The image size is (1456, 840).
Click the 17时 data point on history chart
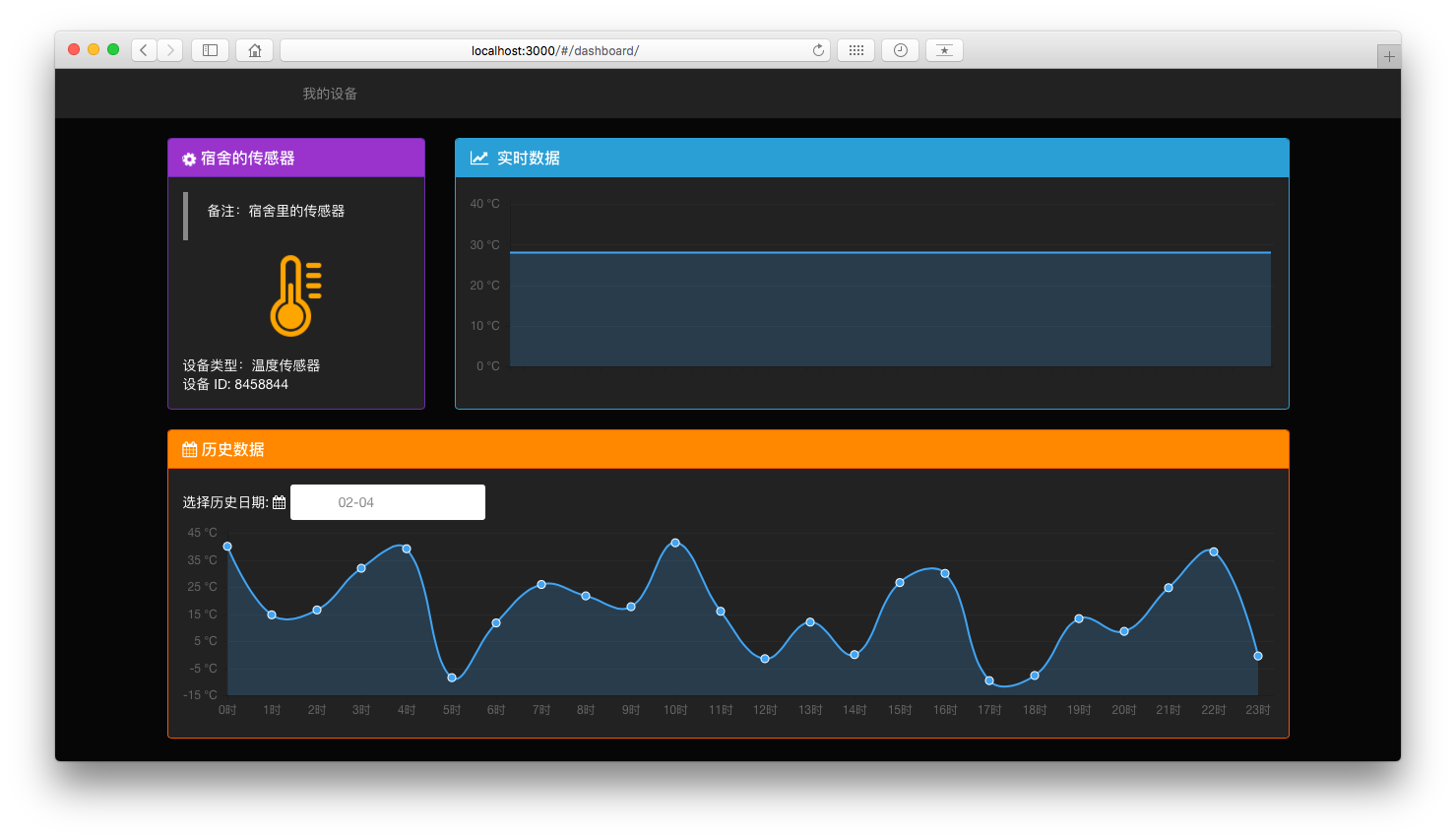click(x=989, y=680)
